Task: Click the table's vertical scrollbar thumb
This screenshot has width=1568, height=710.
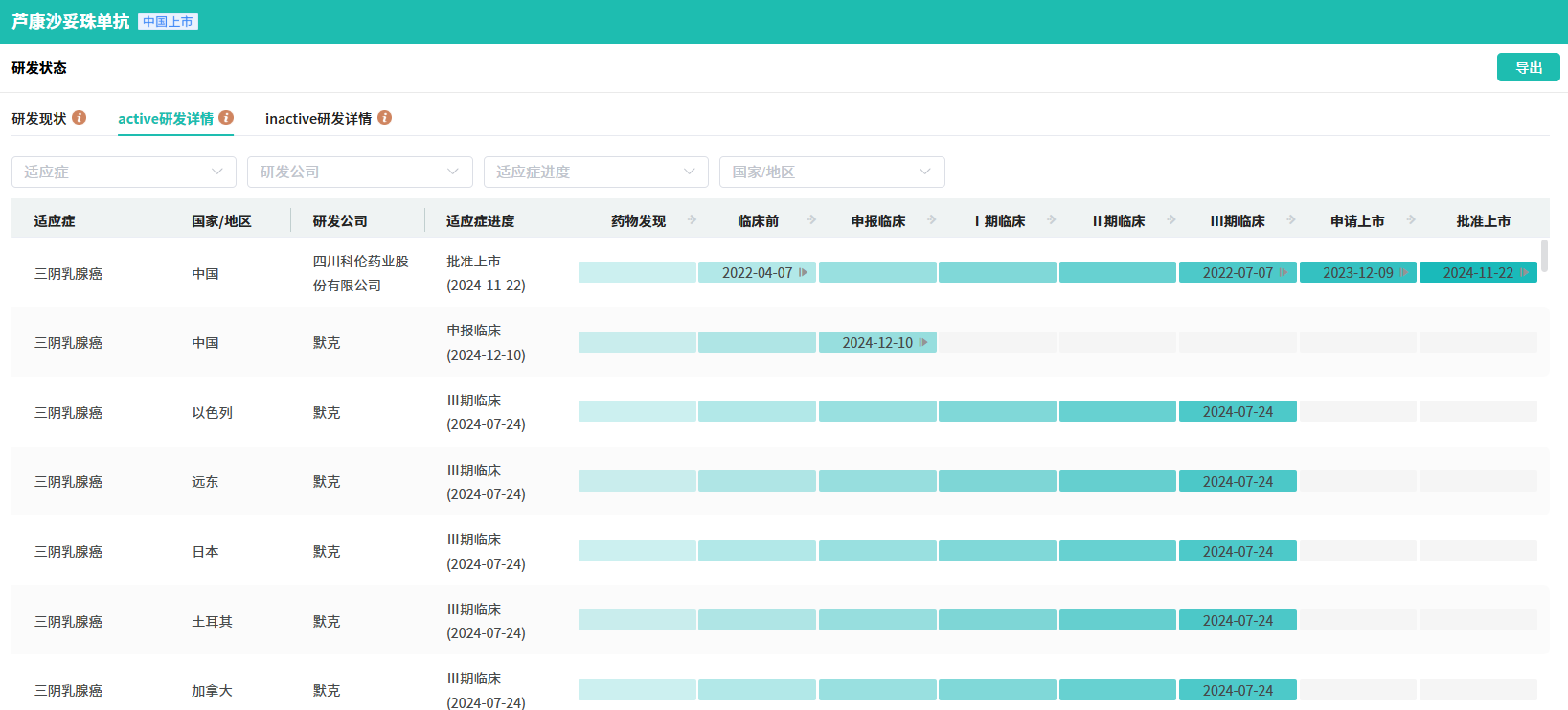Action: [1544, 256]
